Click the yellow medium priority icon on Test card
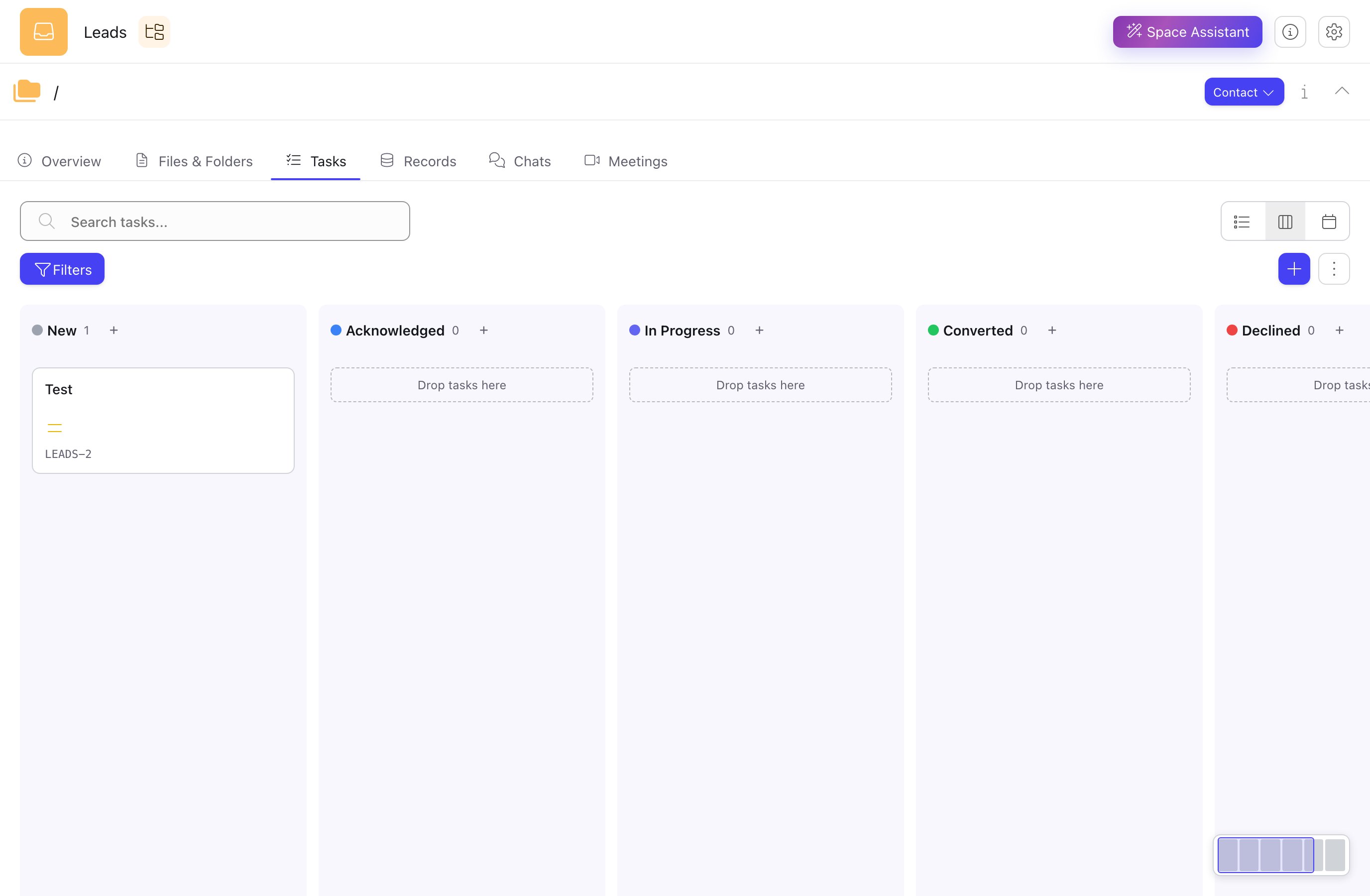This screenshot has height=896, width=1370. 55,428
